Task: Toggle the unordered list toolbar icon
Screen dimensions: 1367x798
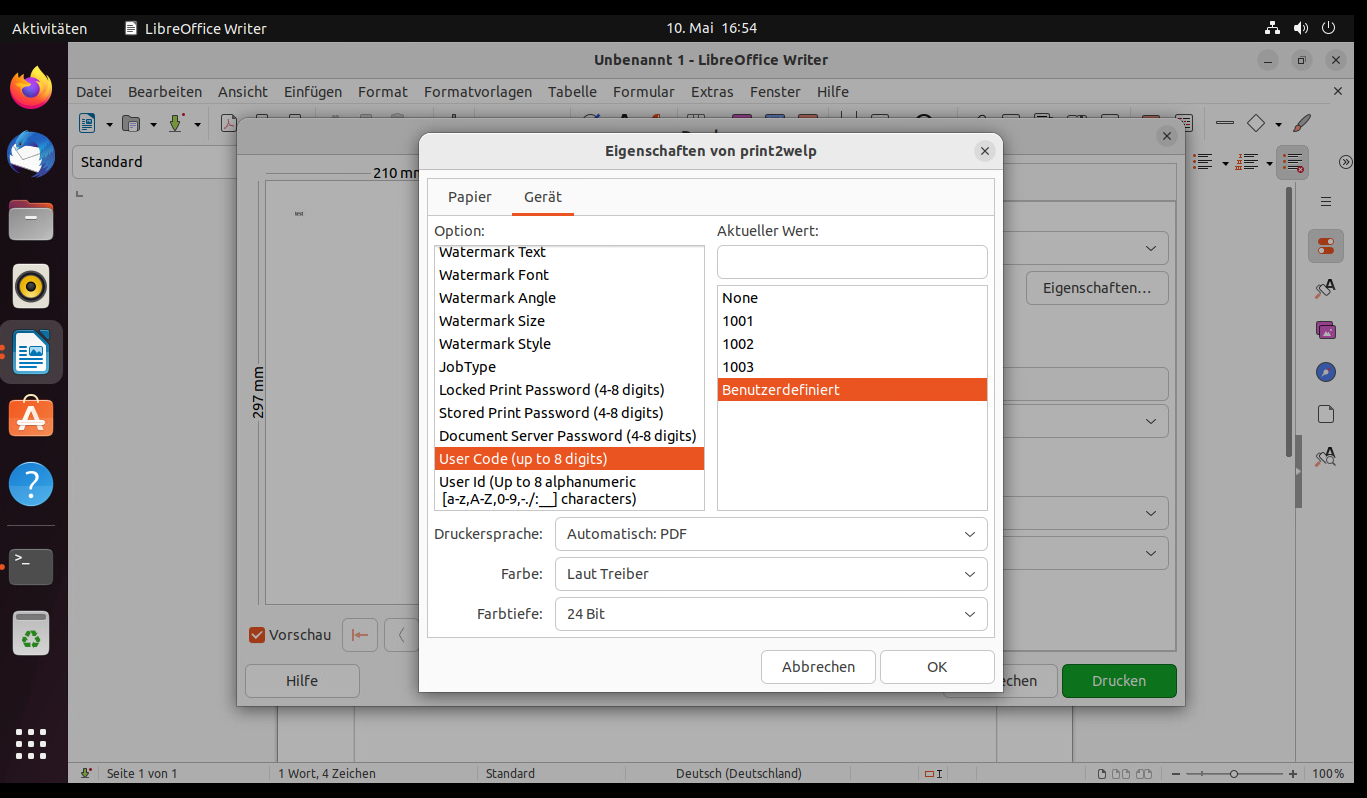Action: pos(1201,161)
